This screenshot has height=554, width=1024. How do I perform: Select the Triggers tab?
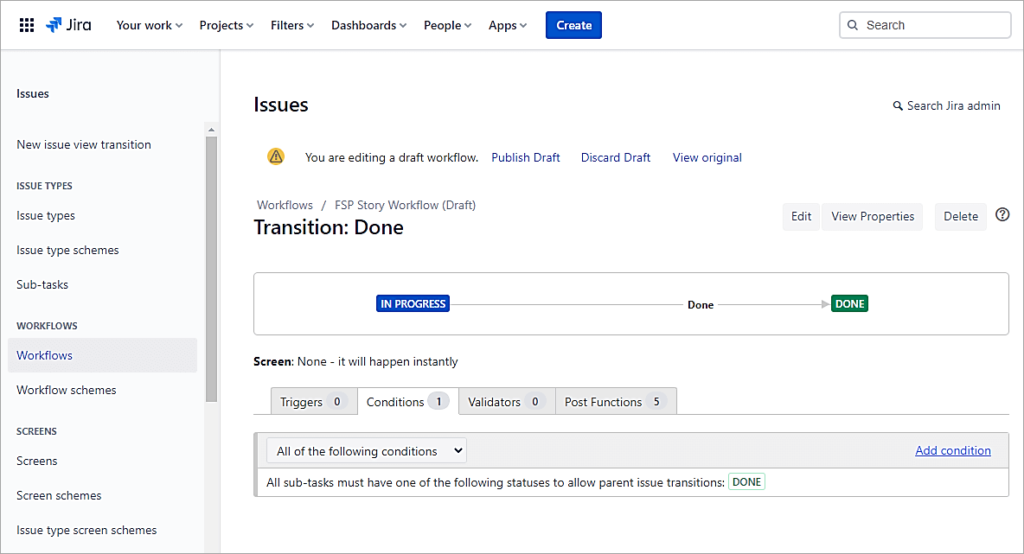coord(313,402)
